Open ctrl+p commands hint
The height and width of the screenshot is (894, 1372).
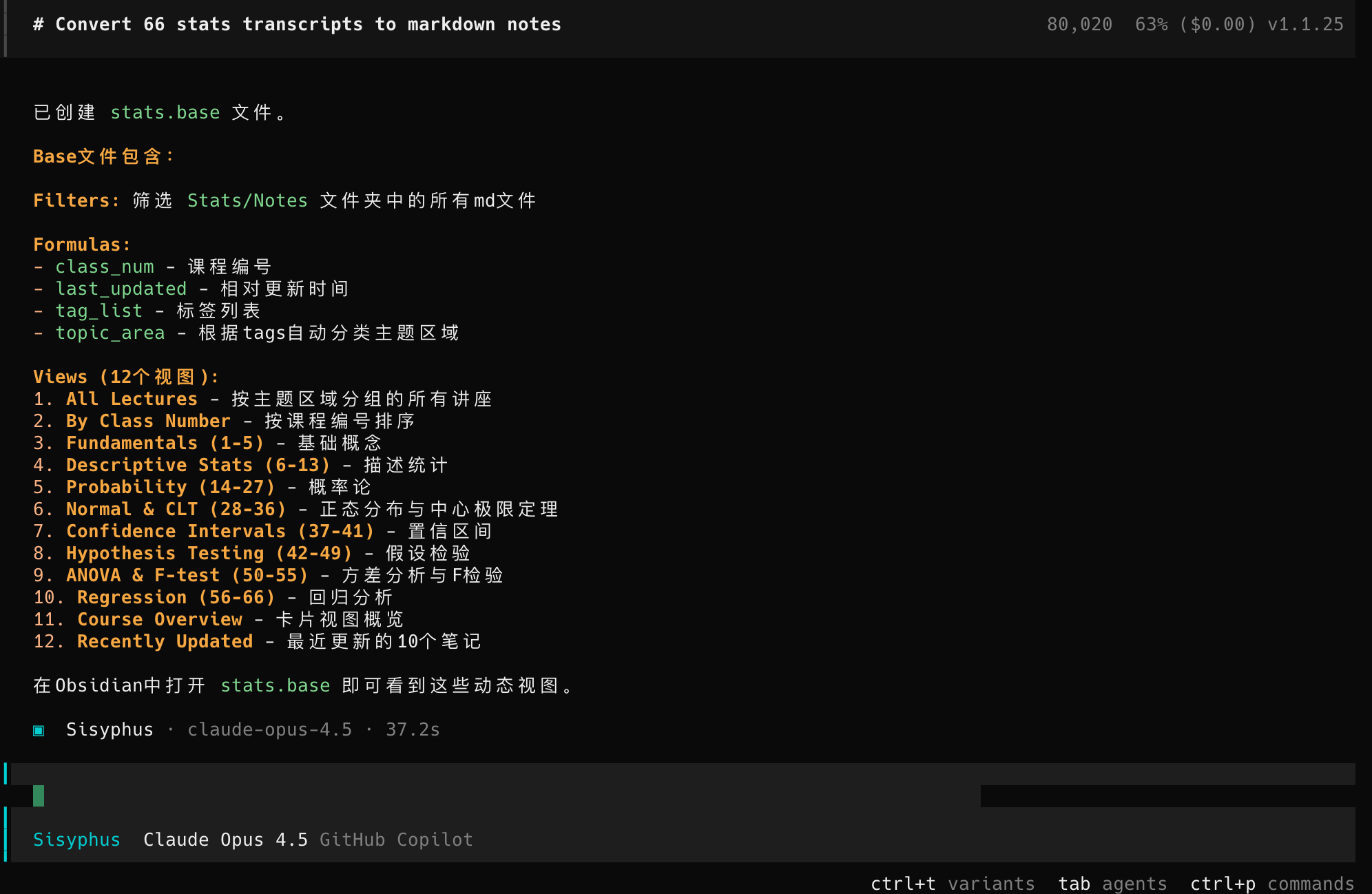tap(1272, 884)
